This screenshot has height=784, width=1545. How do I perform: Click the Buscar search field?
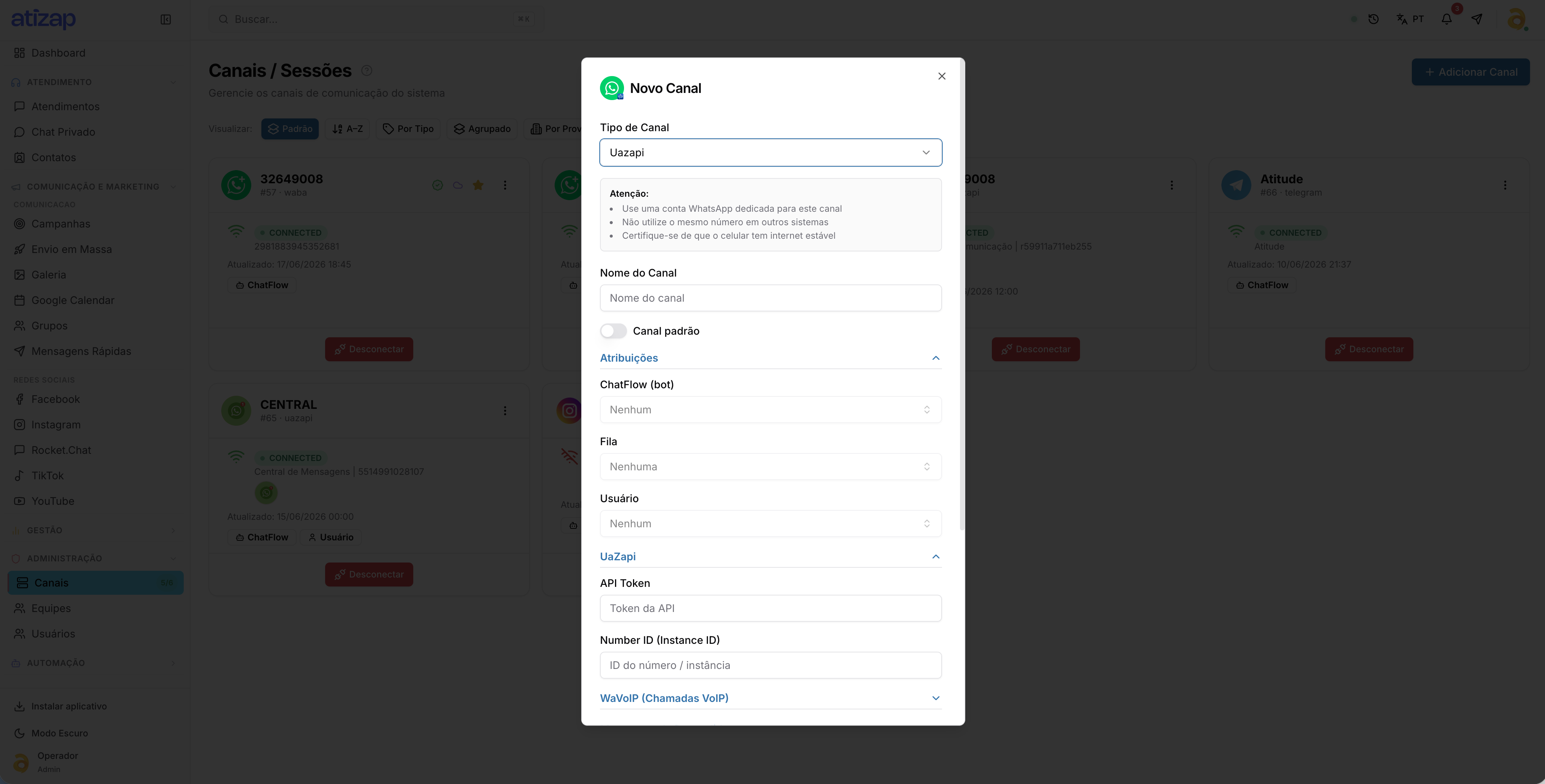(x=376, y=19)
